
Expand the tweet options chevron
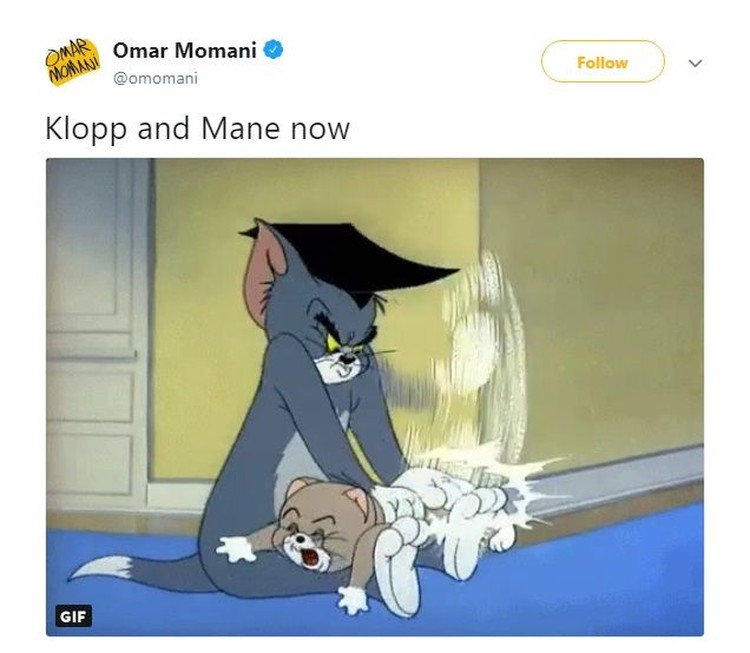pyautogui.click(x=695, y=63)
